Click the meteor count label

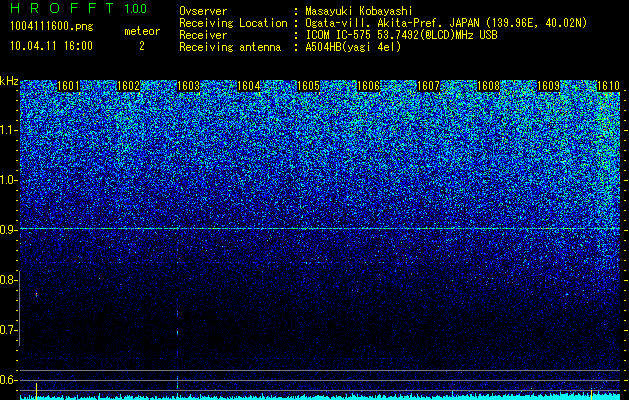pos(142,31)
